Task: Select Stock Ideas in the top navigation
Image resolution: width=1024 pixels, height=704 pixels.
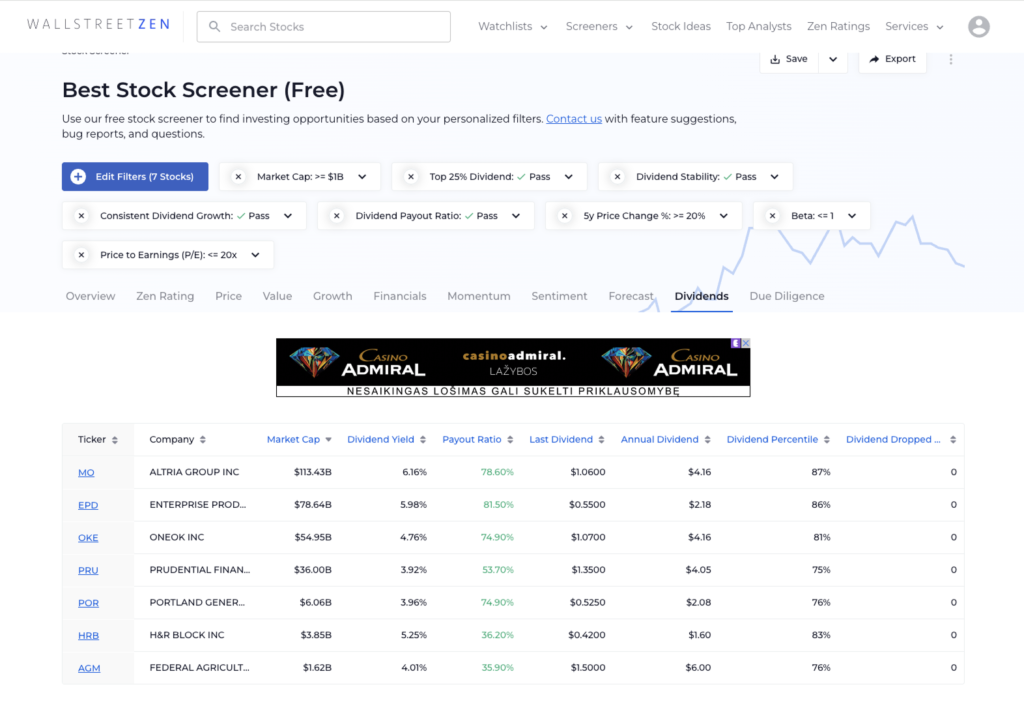Action: [681, 26]
